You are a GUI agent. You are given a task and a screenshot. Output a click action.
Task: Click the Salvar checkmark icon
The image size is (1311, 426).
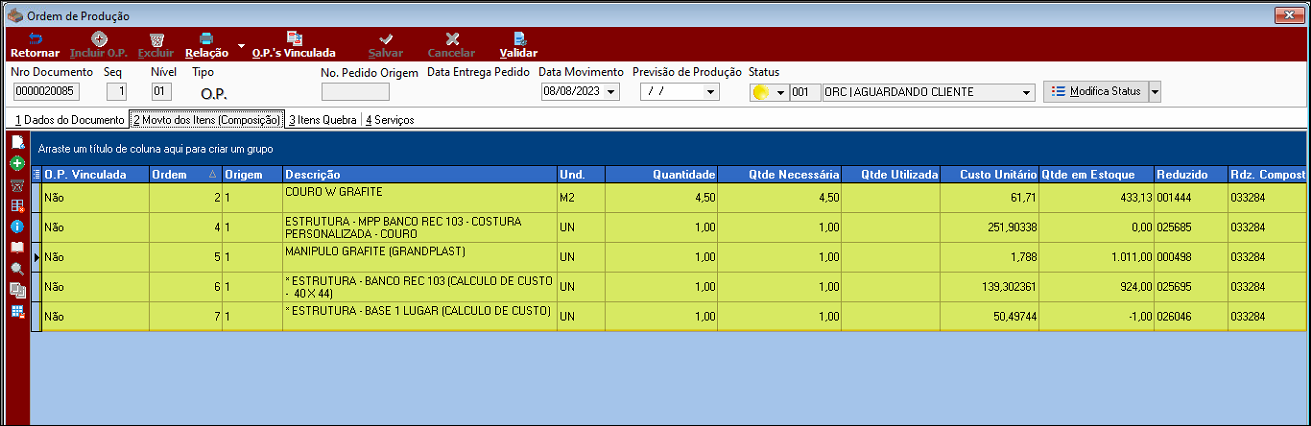pos(386,39)
